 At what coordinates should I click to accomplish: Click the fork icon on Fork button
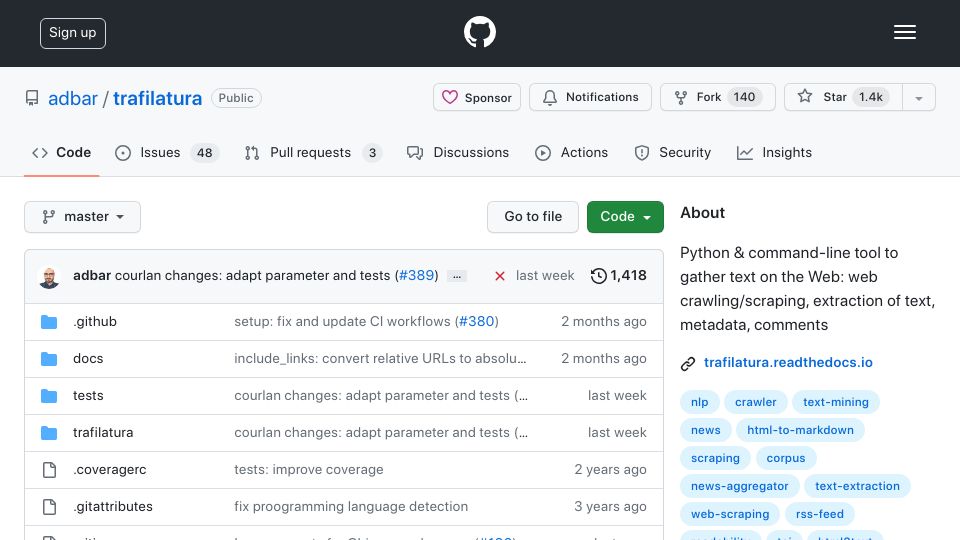tap(681, 97)
